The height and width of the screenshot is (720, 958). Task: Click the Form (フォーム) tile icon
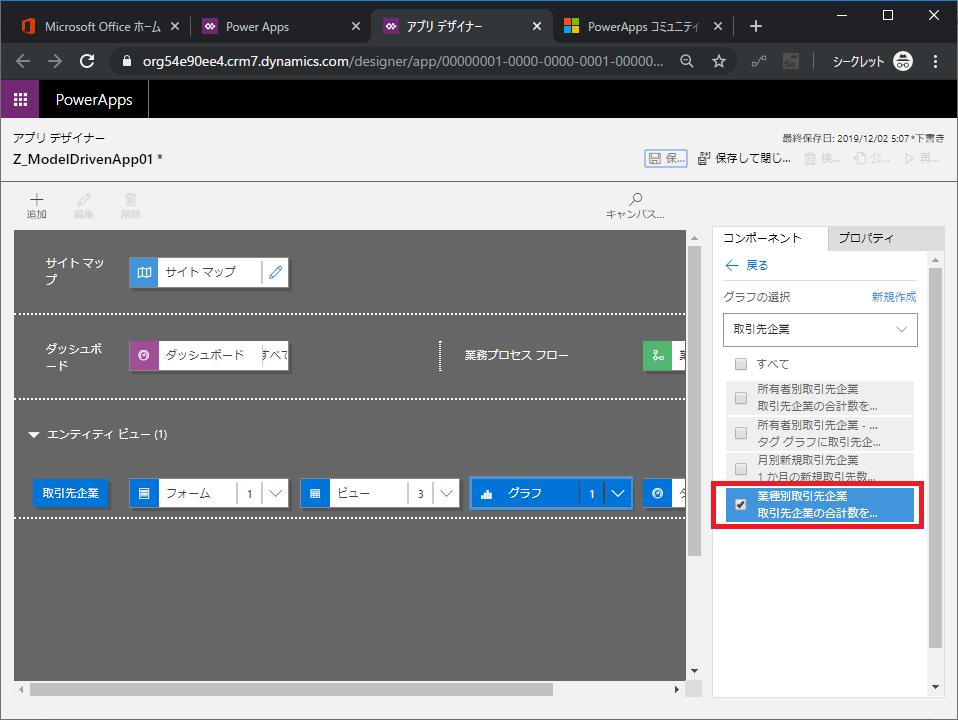144,493
